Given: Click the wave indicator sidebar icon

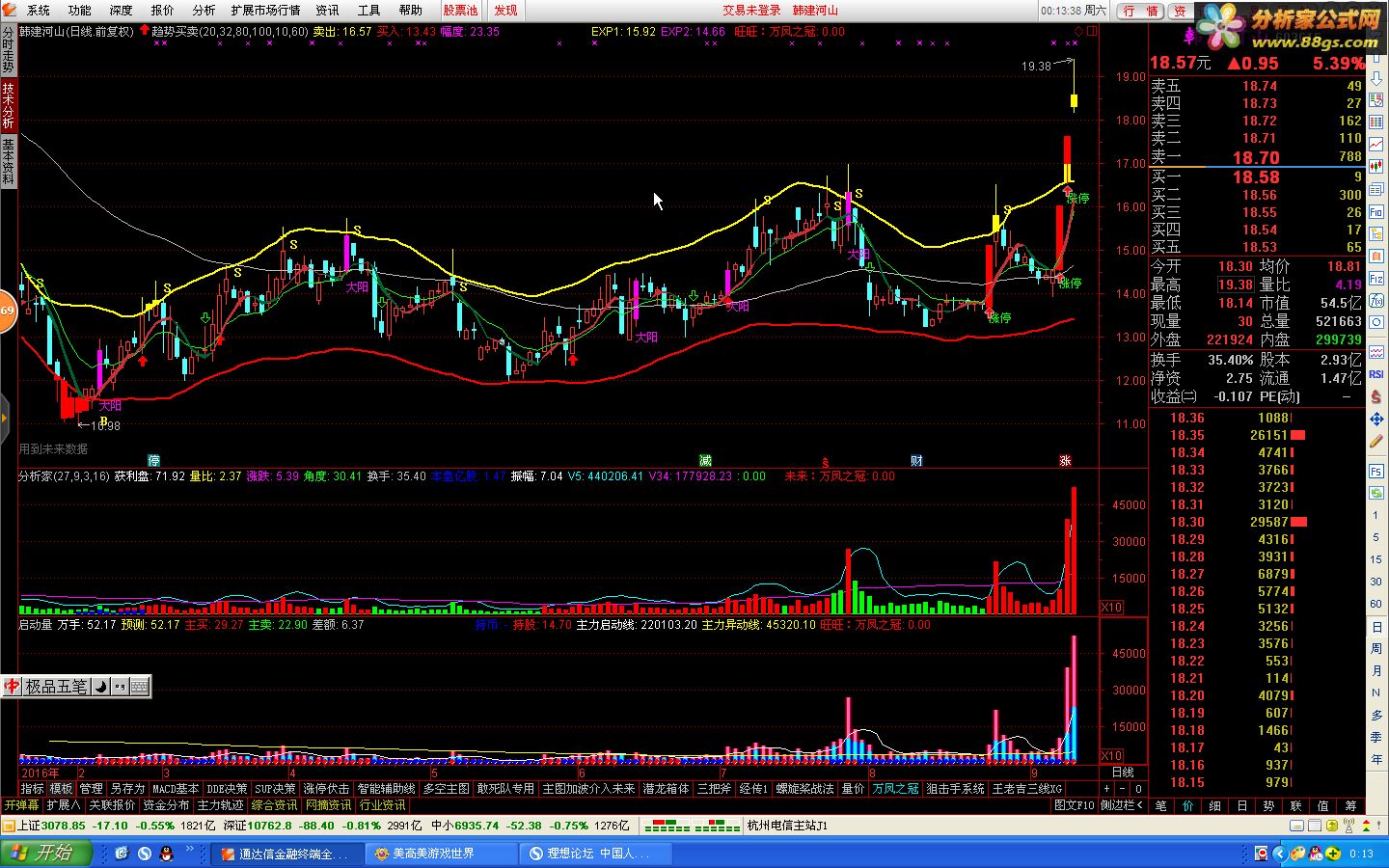Looking at the screenshot, I should point(1376,352).
